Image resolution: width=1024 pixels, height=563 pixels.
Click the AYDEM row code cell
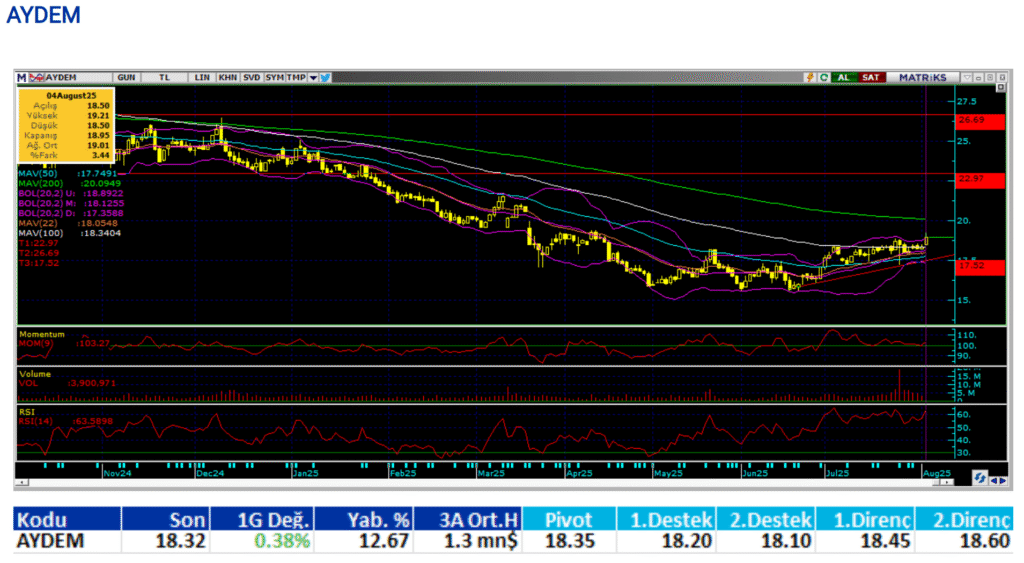[x=67, y=541]
